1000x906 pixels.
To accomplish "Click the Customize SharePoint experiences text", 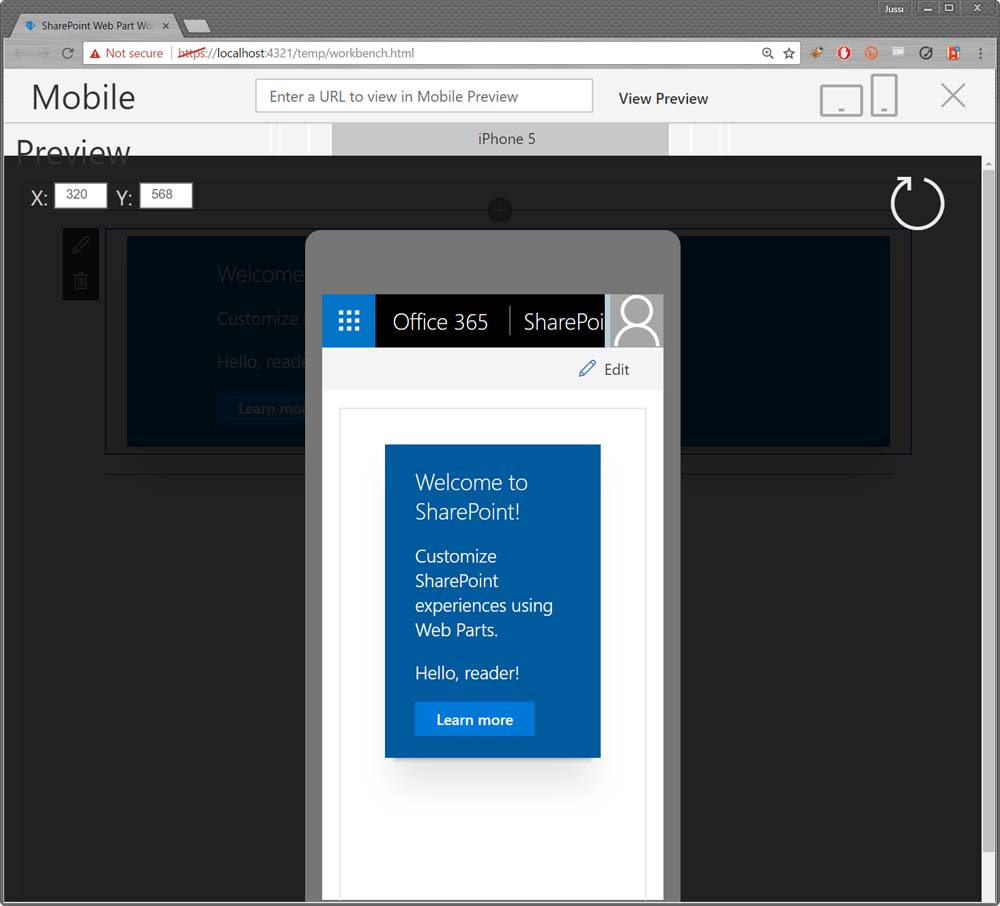I will (483, 593).
